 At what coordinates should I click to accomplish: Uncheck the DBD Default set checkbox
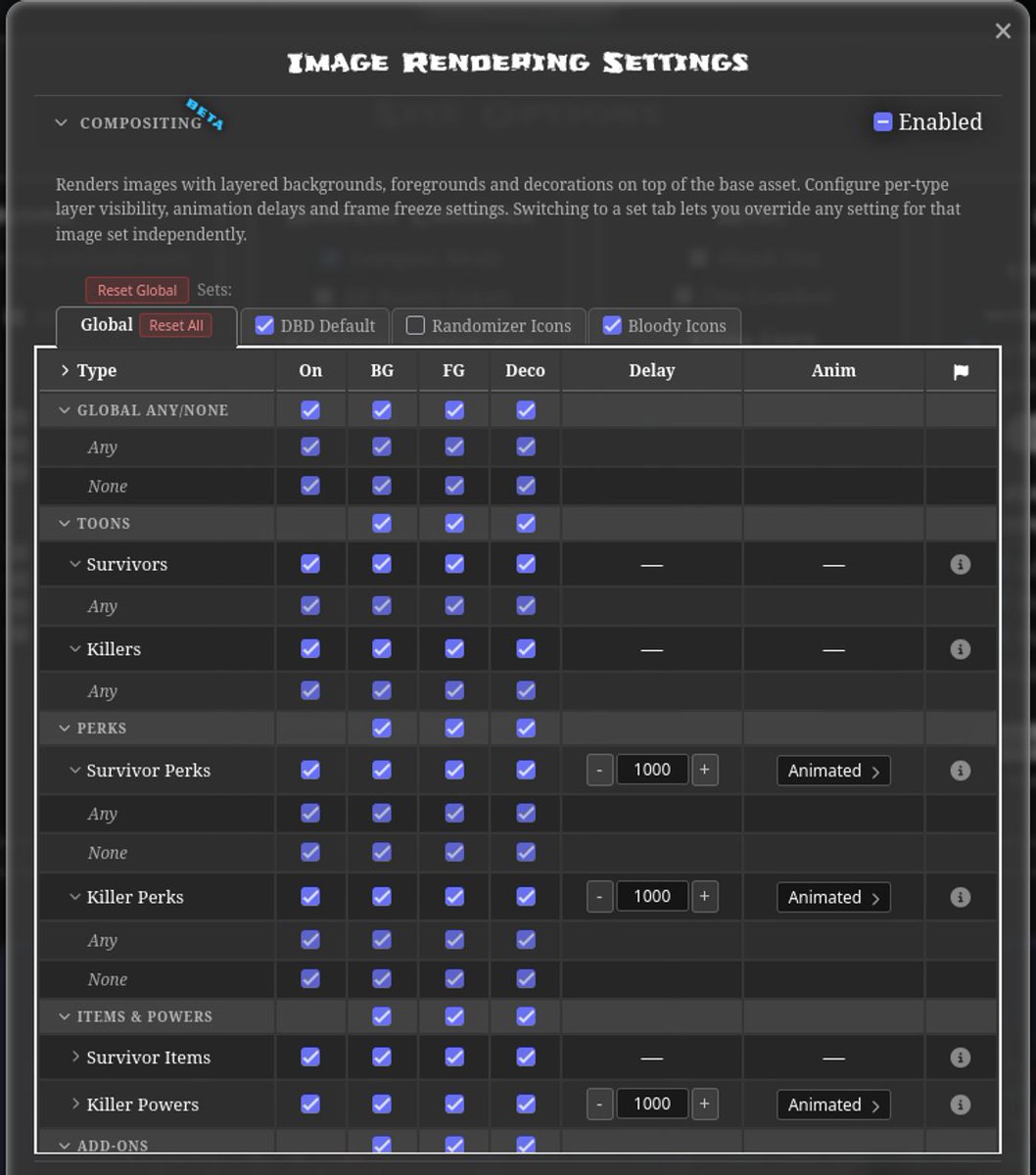pos(264,326)
